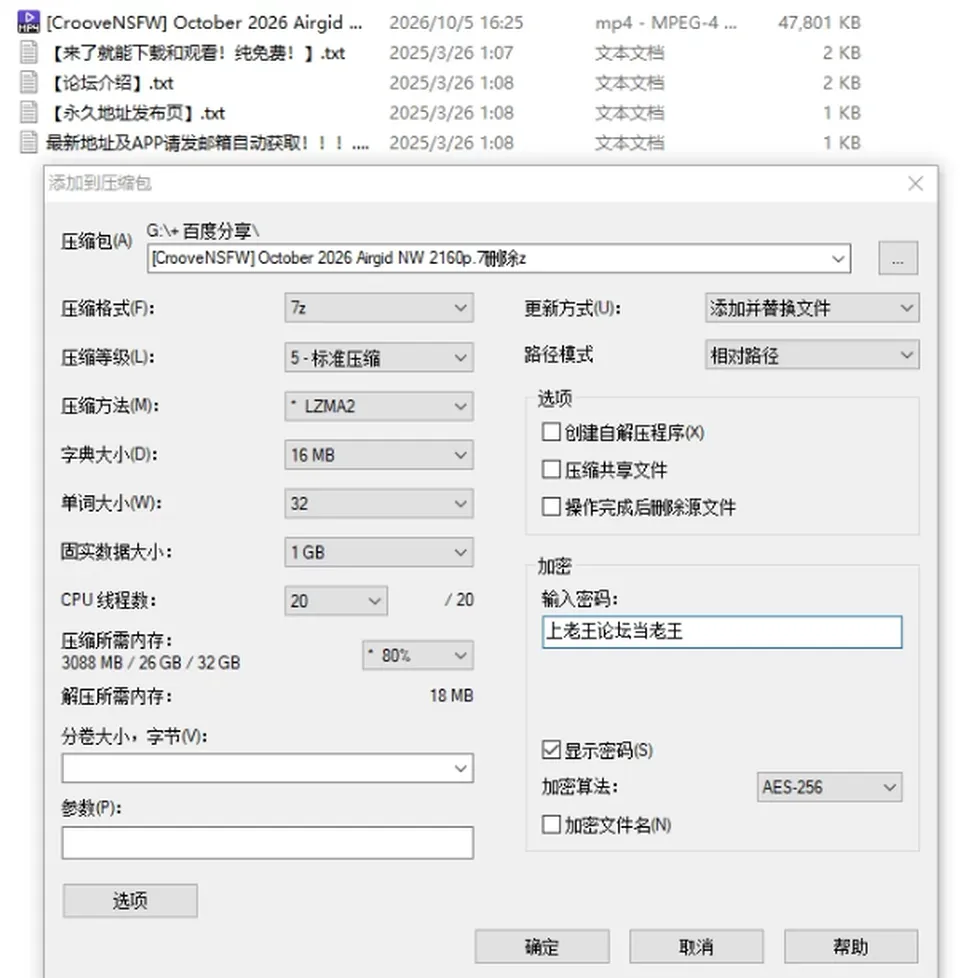Enable 创建自解压程序 checkbox
960x978 pixels.
click(551, 432)
